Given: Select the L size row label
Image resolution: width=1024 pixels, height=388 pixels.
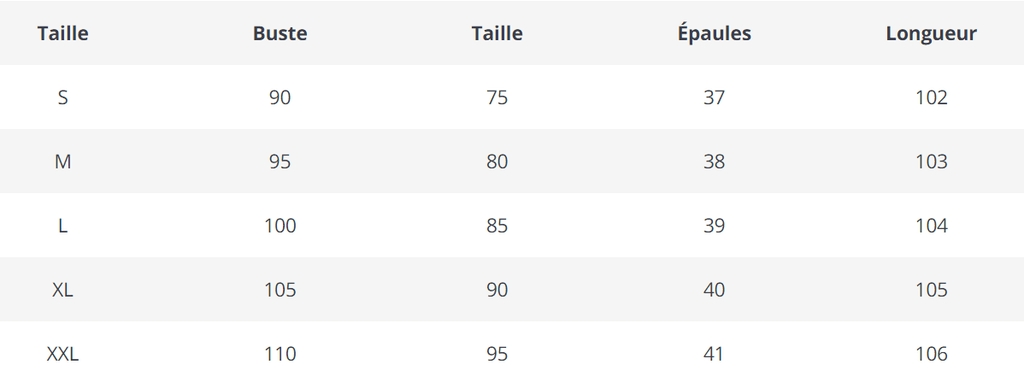Looking at the screenshot, I should [63, 225].
